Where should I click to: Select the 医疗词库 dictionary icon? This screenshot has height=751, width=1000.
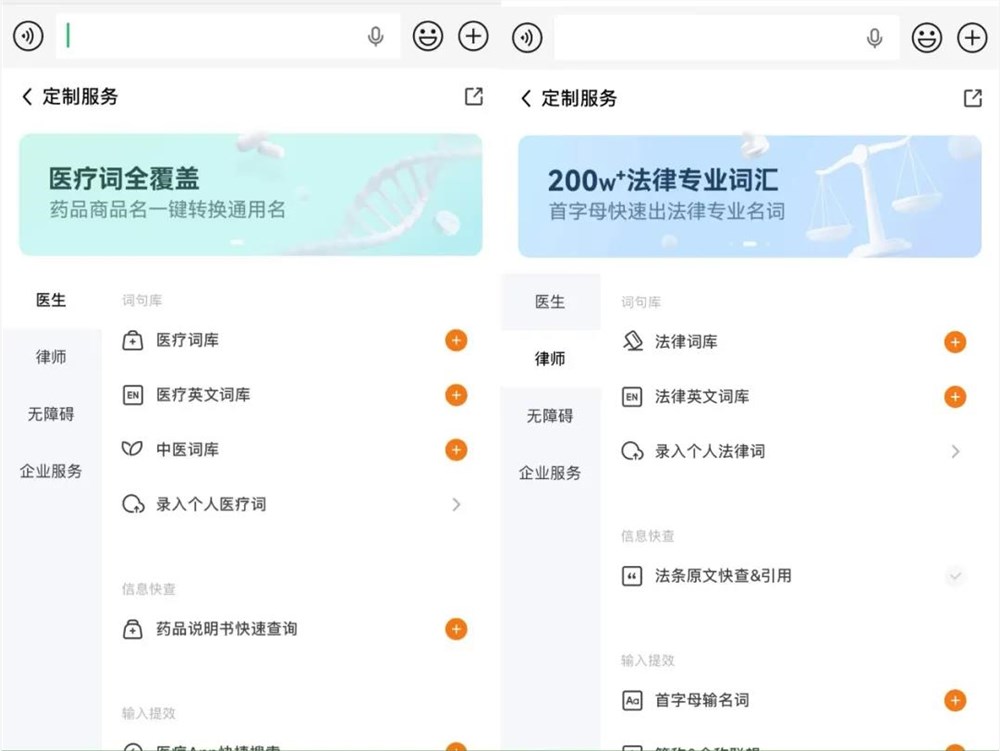point(131,340)
